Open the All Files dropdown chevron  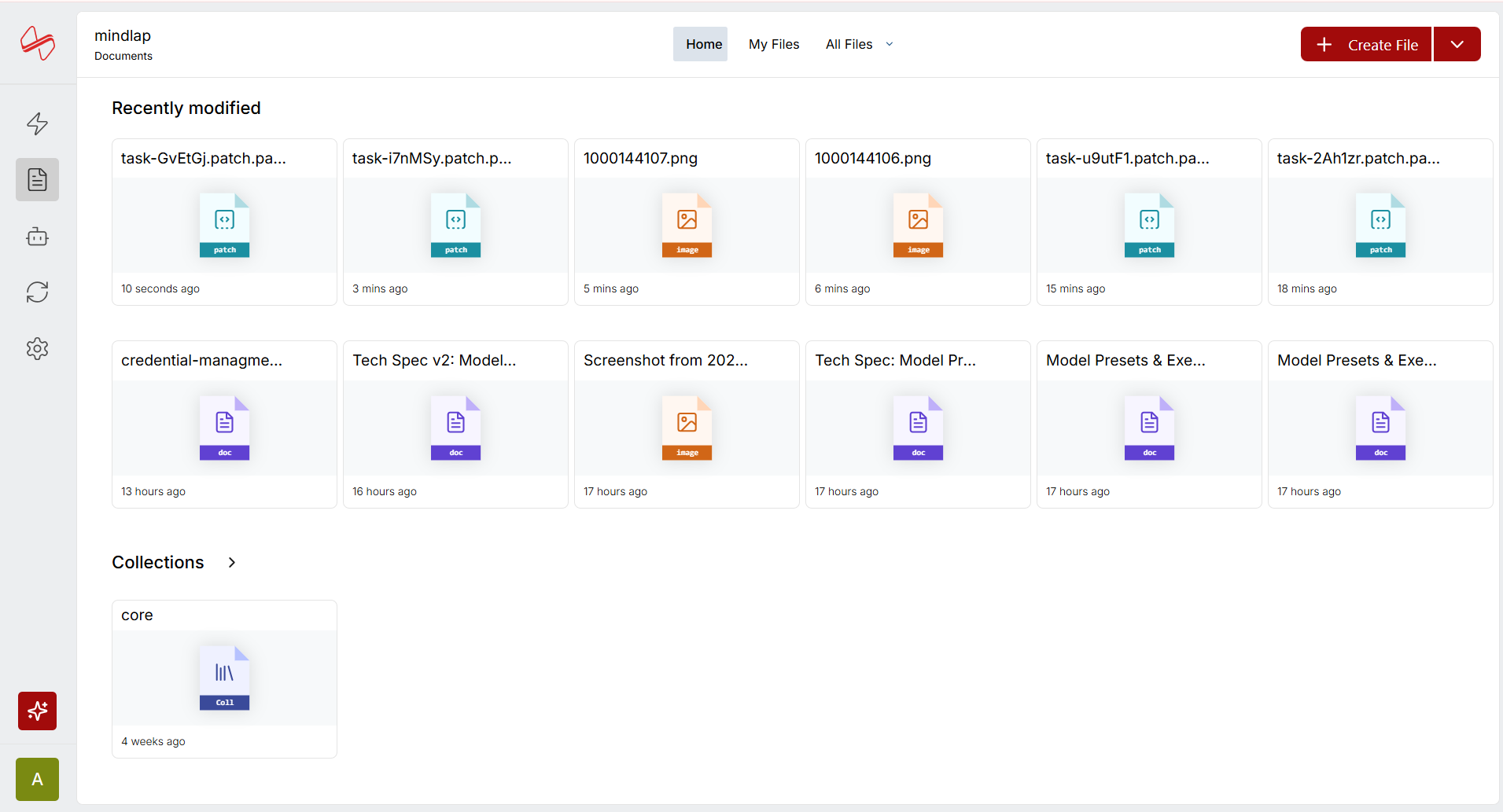click(x=890, y=44)
